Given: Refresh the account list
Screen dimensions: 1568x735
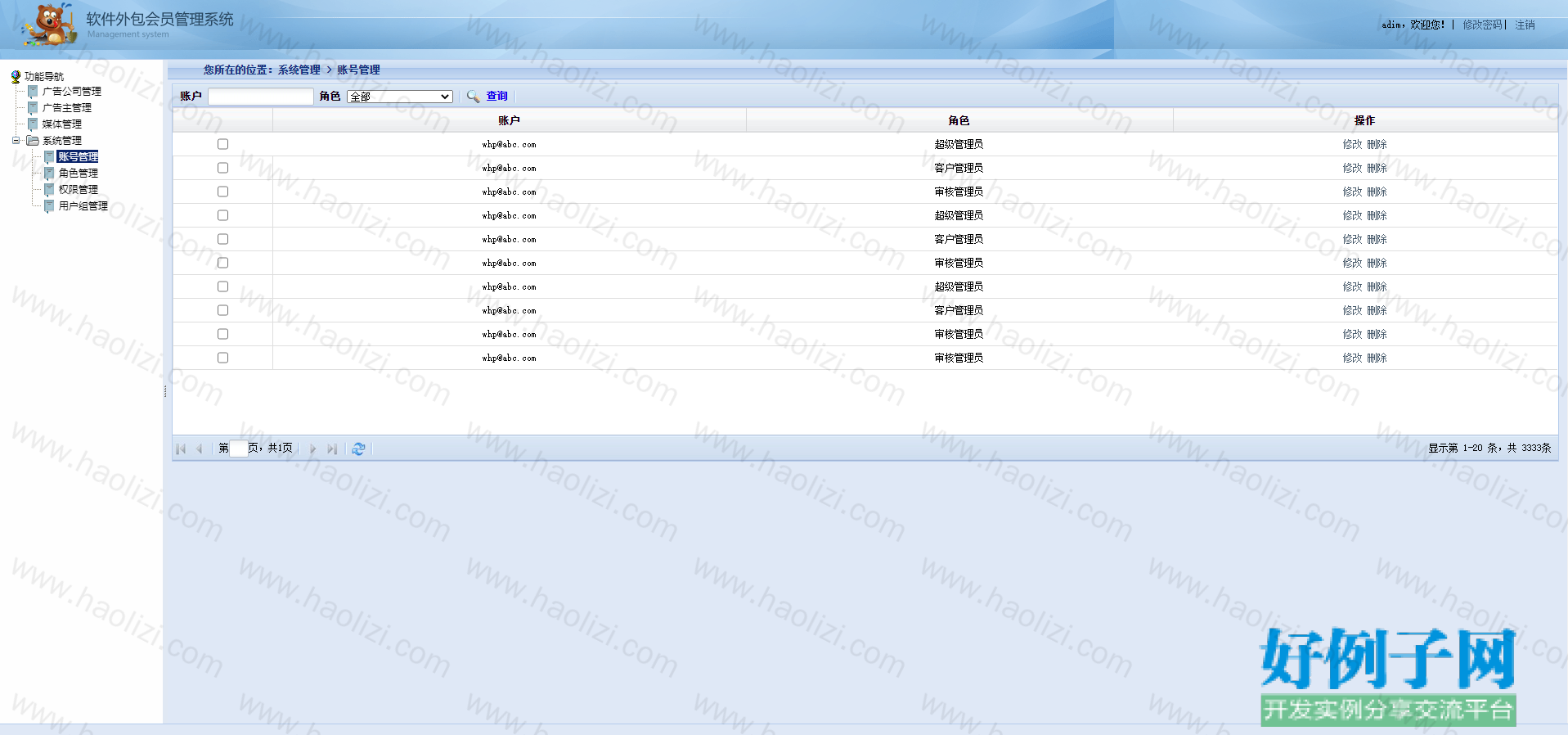Looking at the screenshot, I should [x=358, y=449].
